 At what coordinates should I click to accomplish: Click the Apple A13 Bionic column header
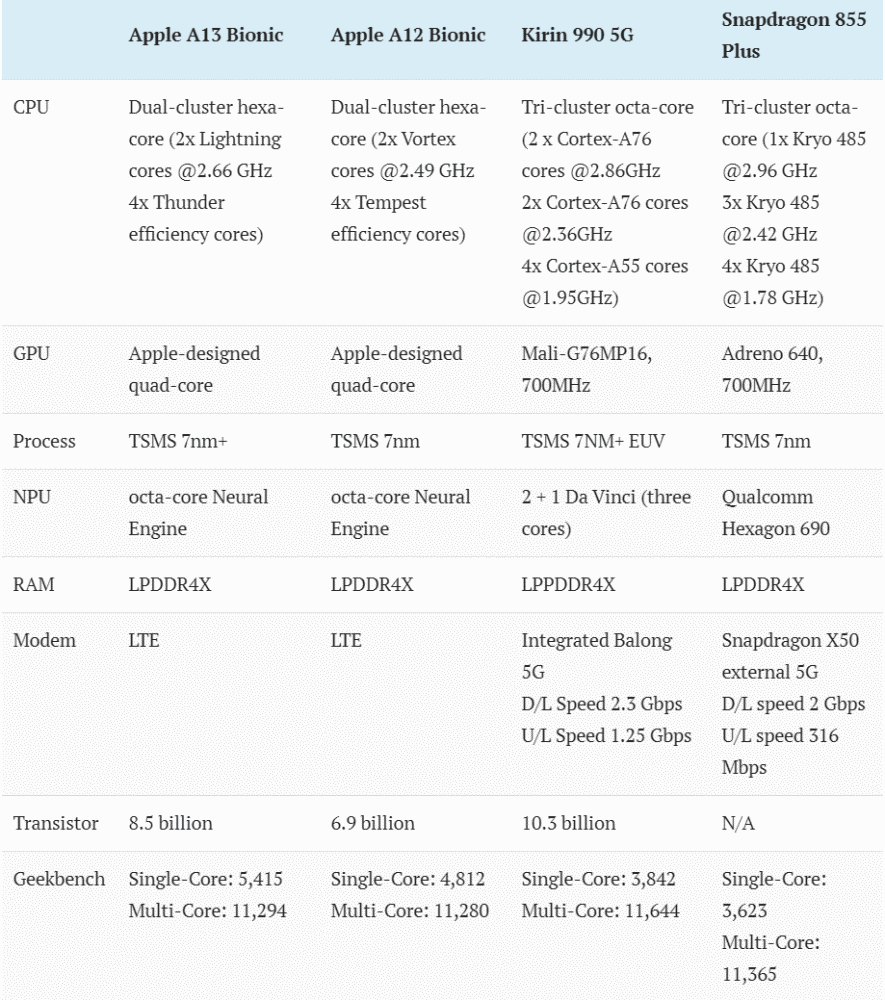[206, 35]
